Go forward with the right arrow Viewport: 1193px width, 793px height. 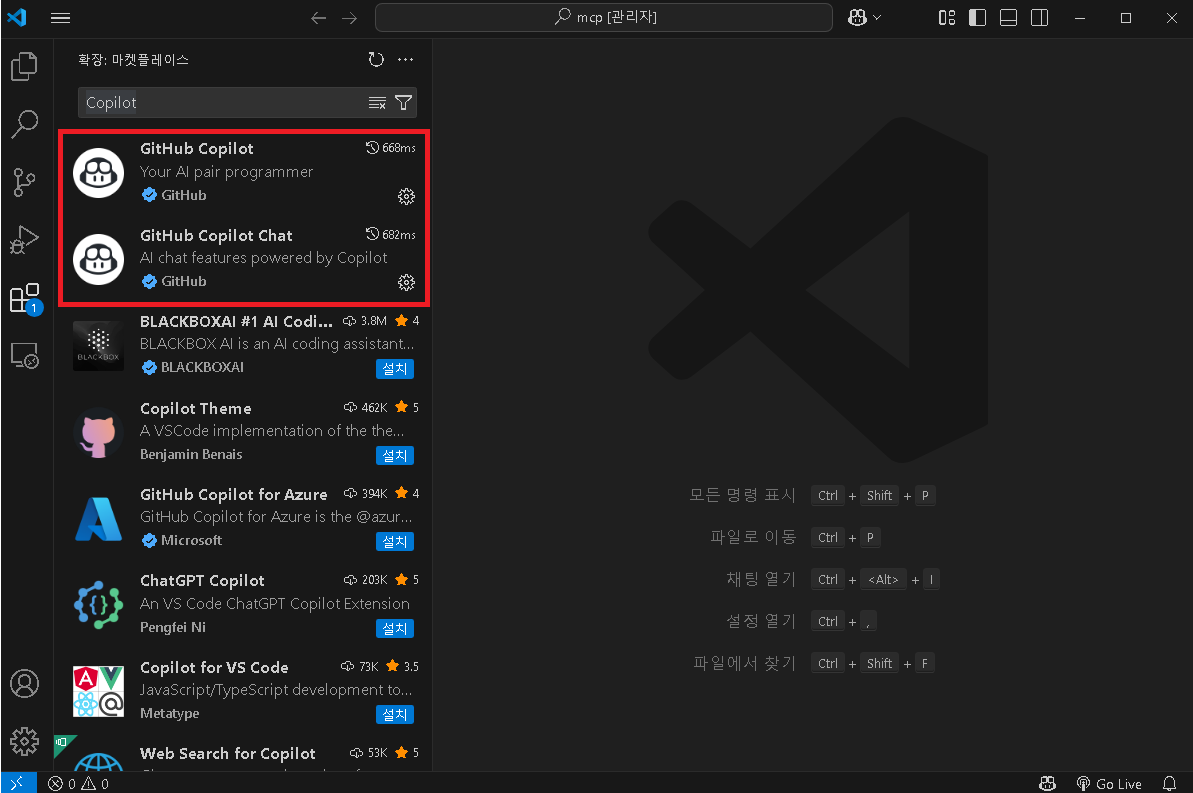(x=349, y=18)
